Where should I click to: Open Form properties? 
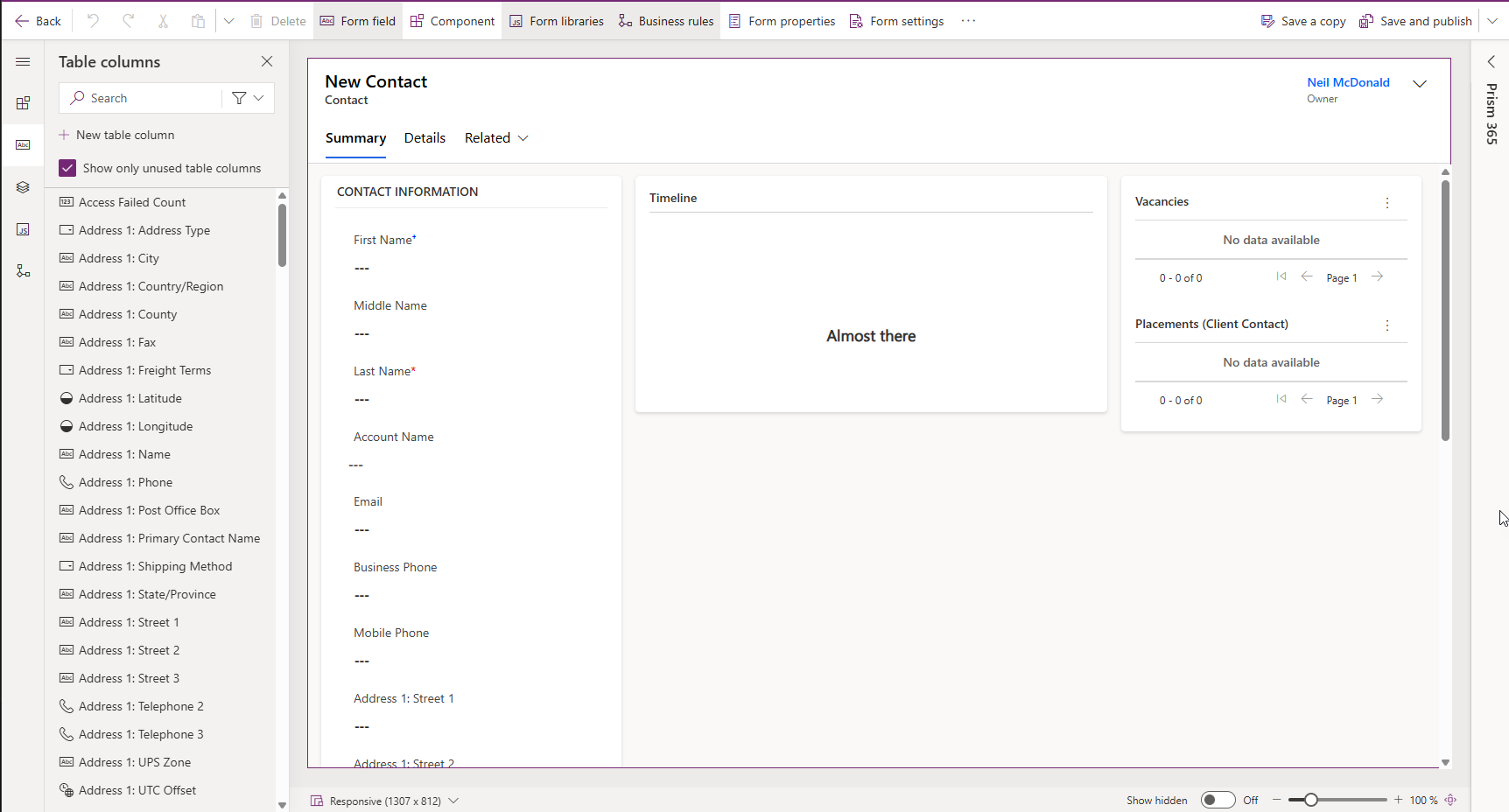(x=782, y=21)
